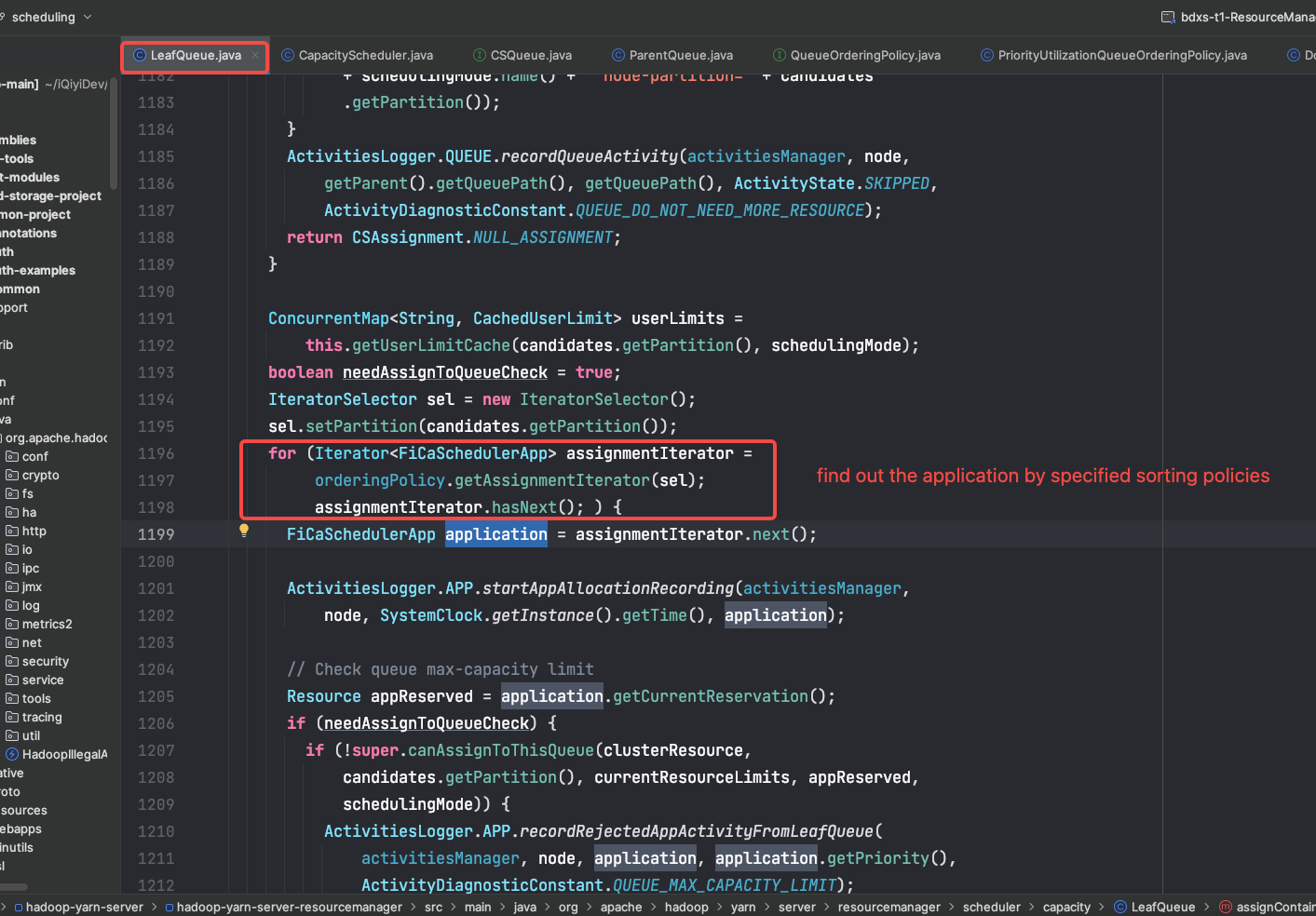The height and width of the screenshot is (916, 1316).
Task: Click the lightbulb intention icon on line 1199
Action: tap(244, 530)
